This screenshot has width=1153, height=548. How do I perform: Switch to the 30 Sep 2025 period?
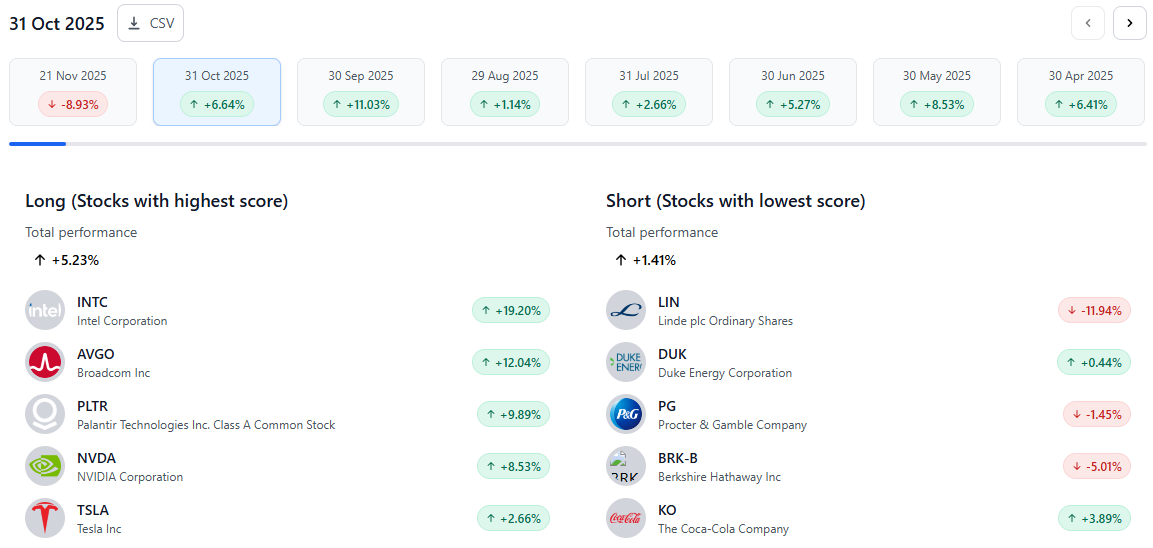tap(361, 92)
